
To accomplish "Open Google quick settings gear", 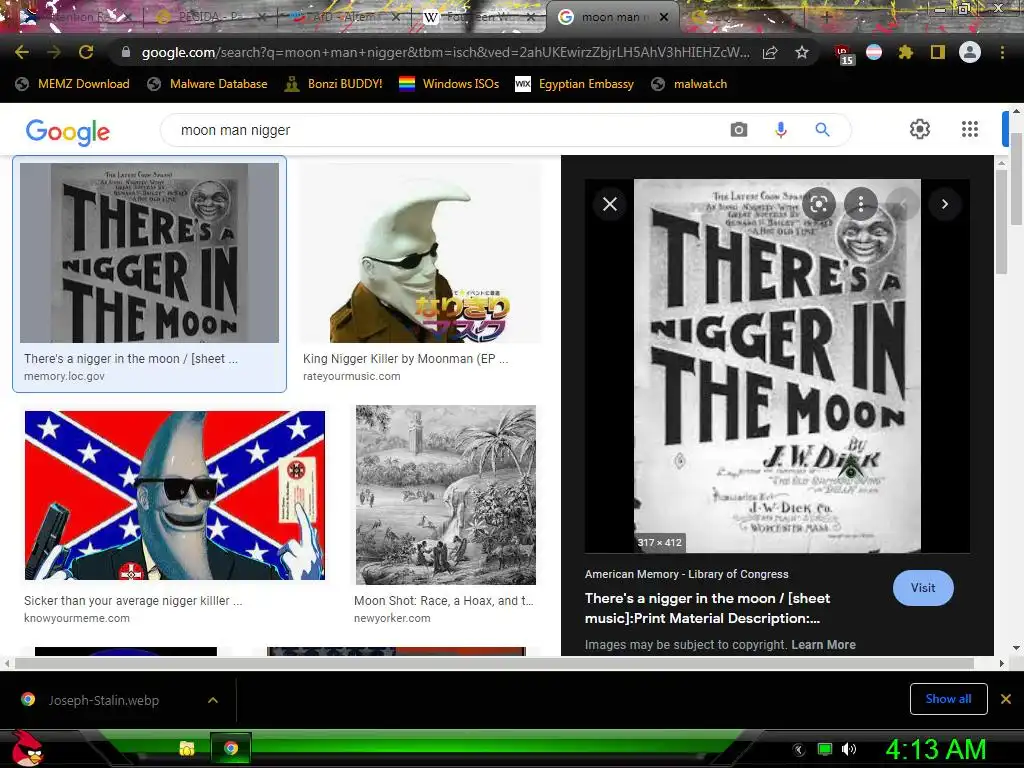I will (x=920, y=129).
